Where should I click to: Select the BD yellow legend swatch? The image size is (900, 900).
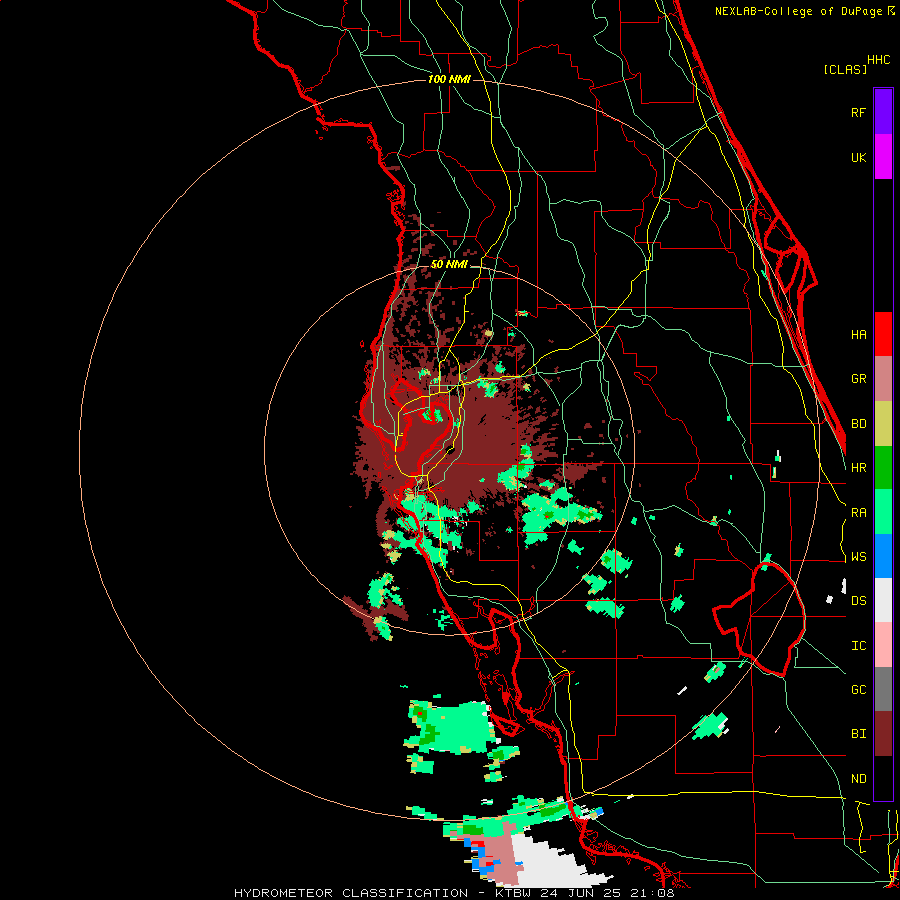tap(883, 424)
